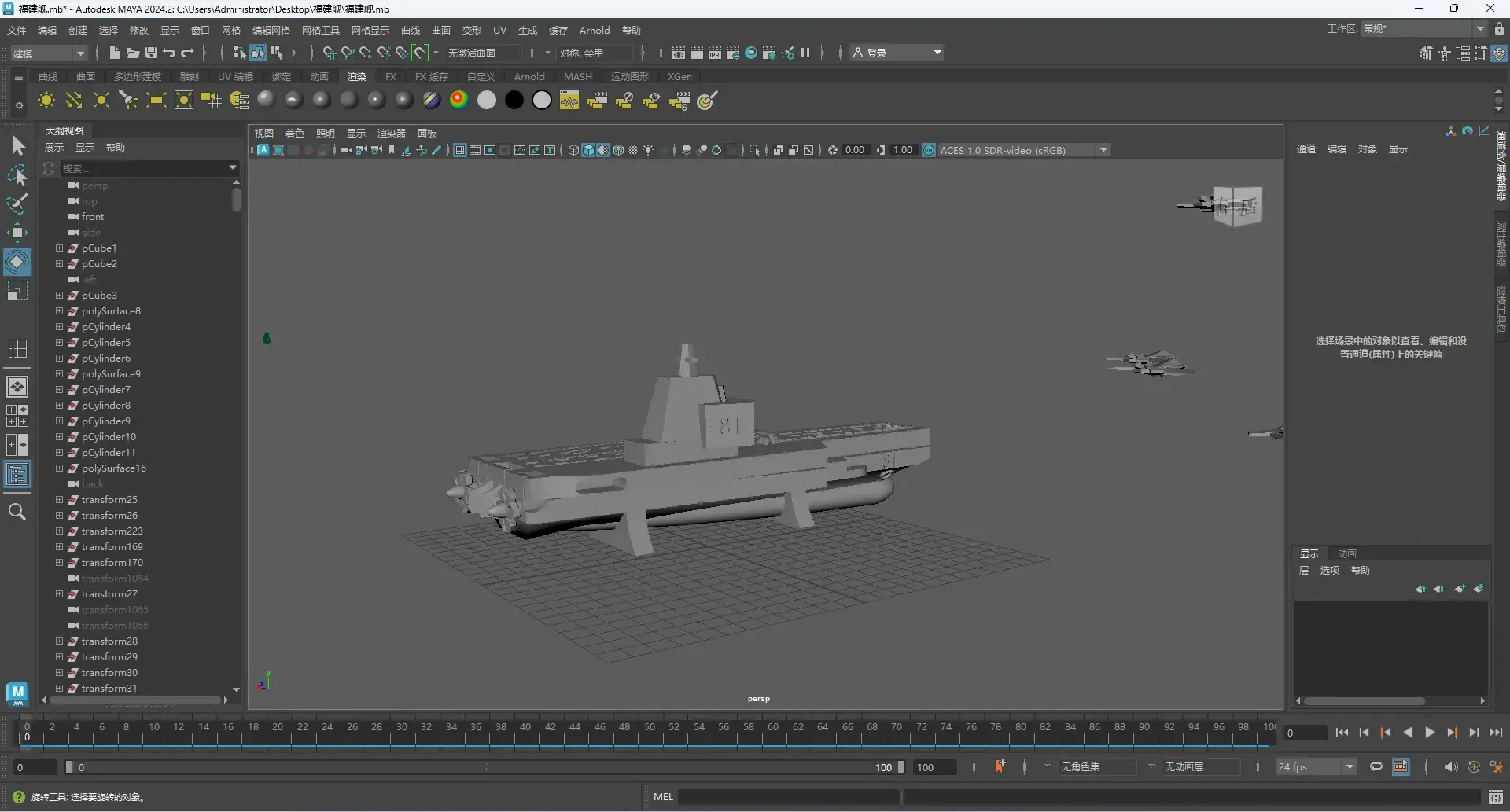This screenshot has width=1510, height=812.
Task: Switch to the 多边形建模 shelf tab
Action: pos(138,76)
